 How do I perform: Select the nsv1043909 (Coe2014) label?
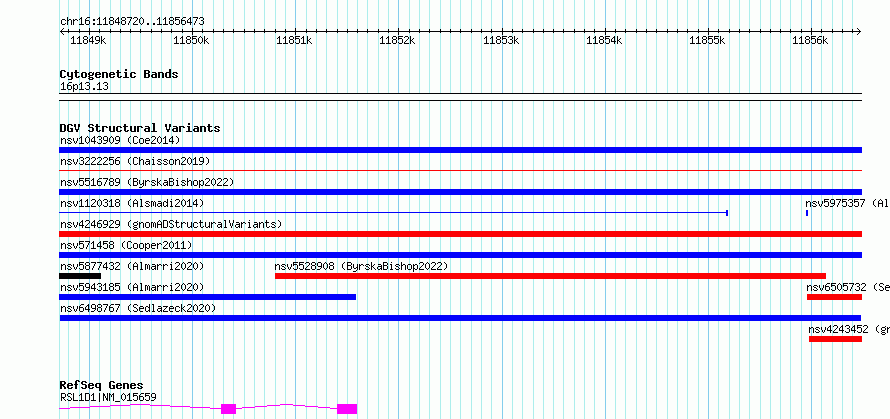(x=120, y=140)
